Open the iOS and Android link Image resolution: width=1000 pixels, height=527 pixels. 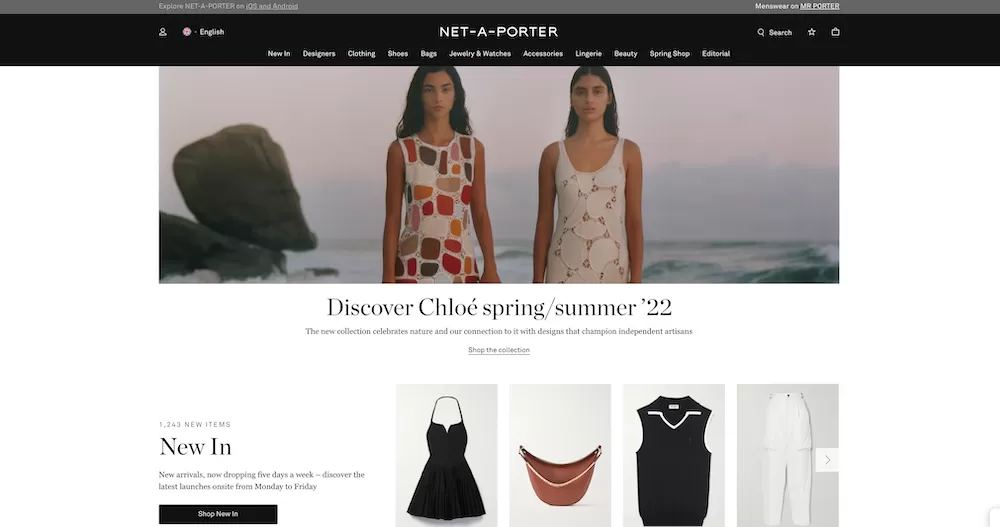coord(272,6)
